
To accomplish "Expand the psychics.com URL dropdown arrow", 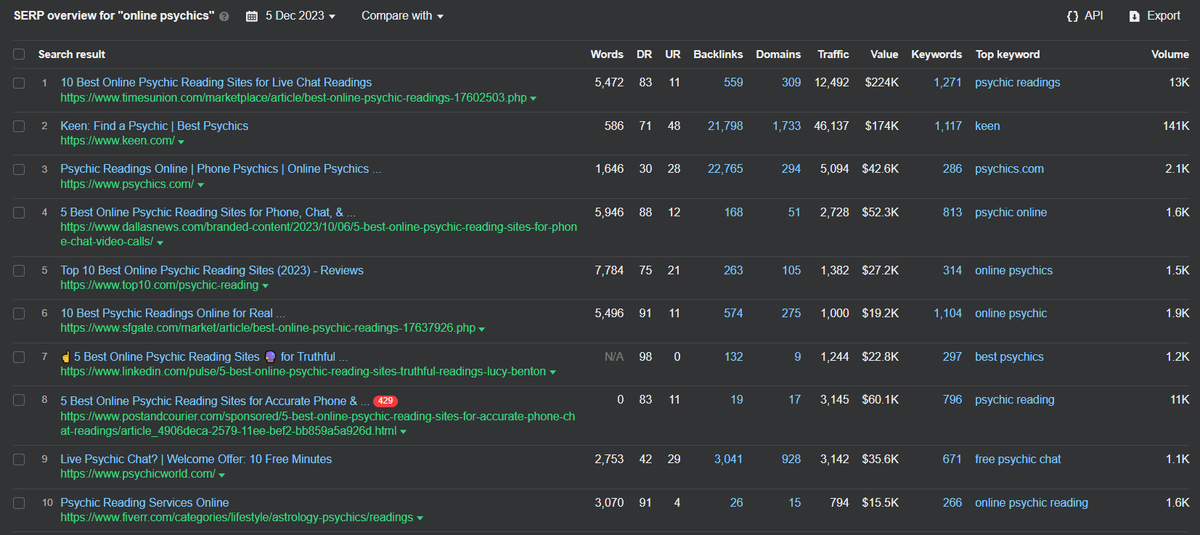I will point(200,185).
